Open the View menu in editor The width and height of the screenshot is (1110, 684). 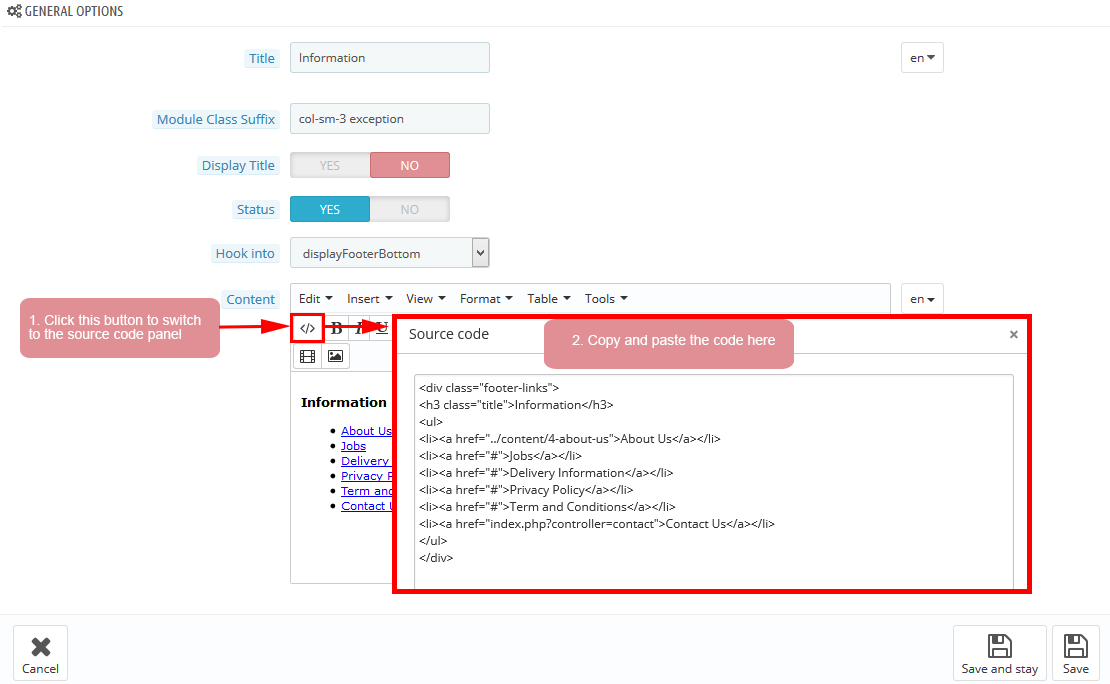click(425, 299)
